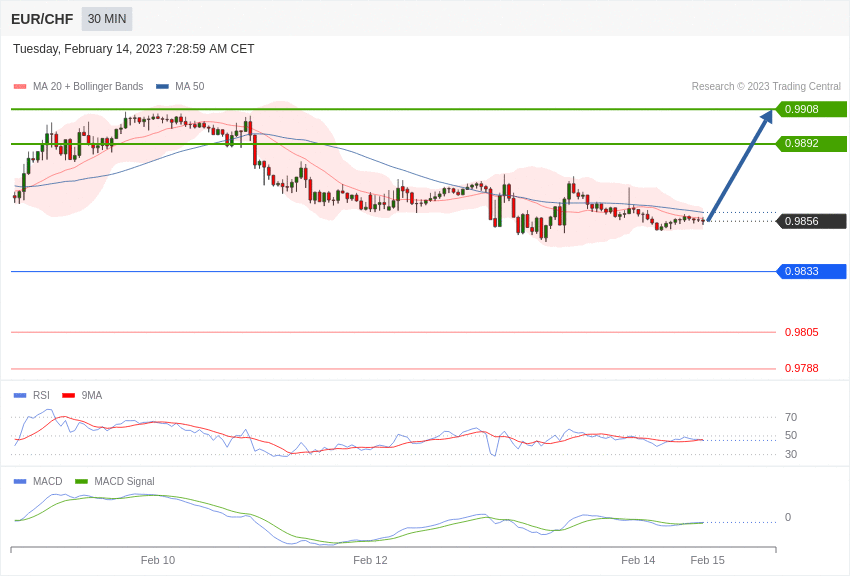This screenshot has width=850, height=576.
Task: Click the 0.9856 current price tag
Action: (811, 221)
